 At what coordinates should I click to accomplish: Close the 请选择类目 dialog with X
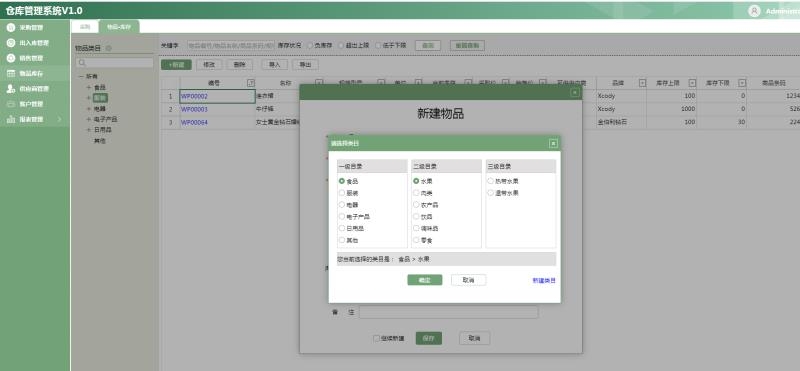(x=553, y=144)
